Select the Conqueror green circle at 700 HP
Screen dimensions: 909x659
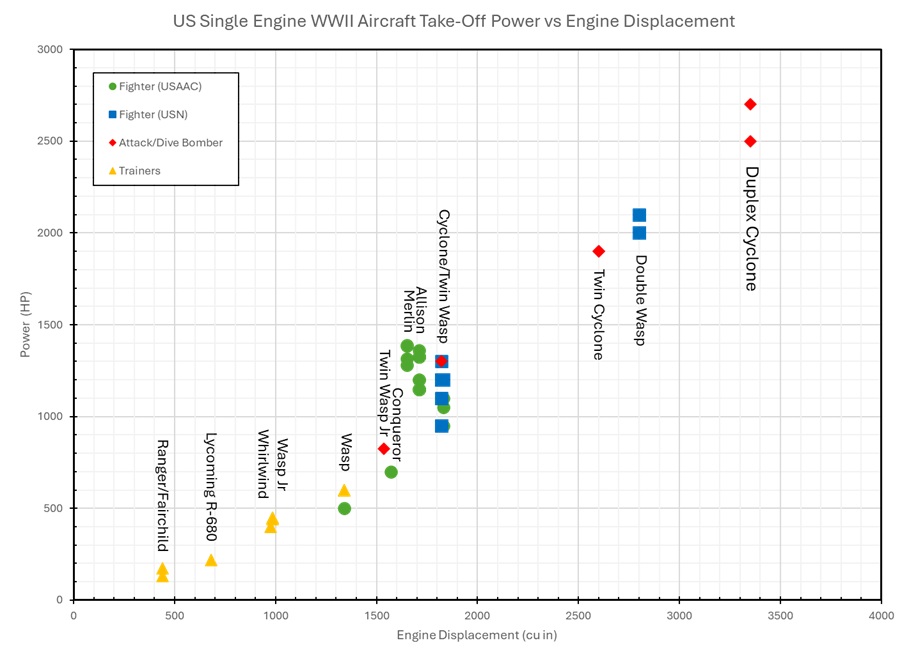coord(391,472)
